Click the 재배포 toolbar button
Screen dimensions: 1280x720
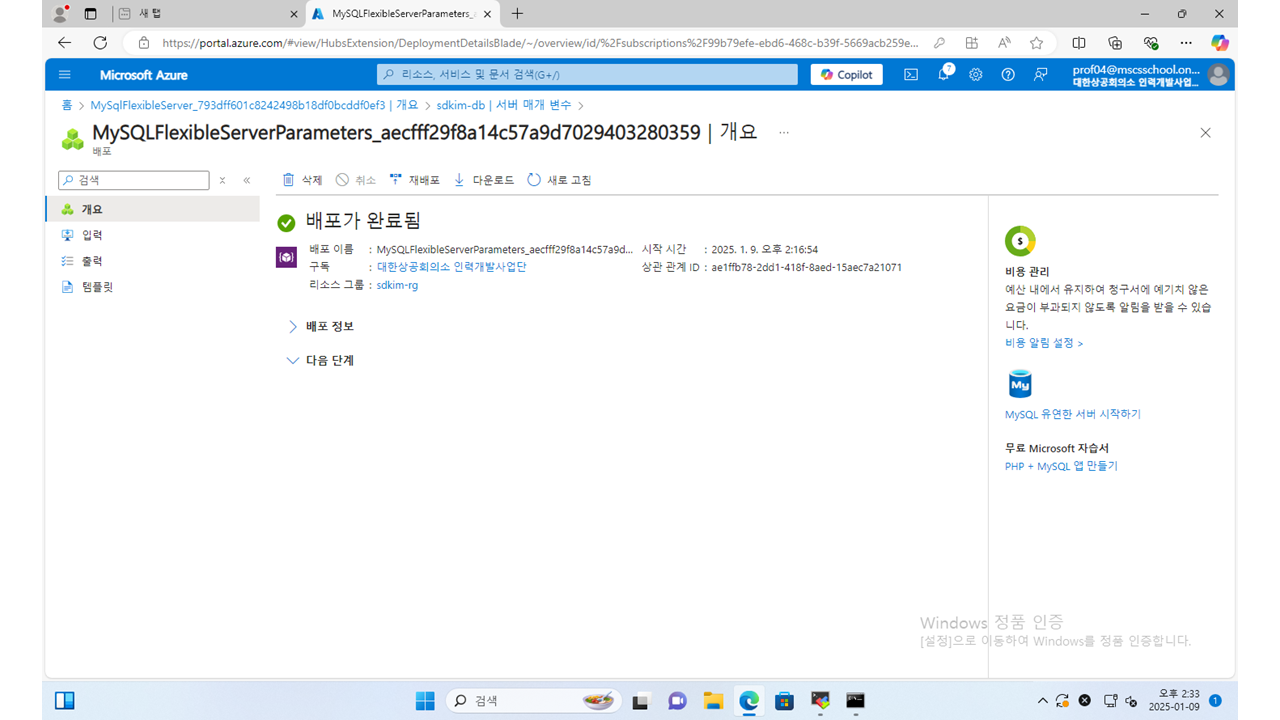tap(415, 180)
